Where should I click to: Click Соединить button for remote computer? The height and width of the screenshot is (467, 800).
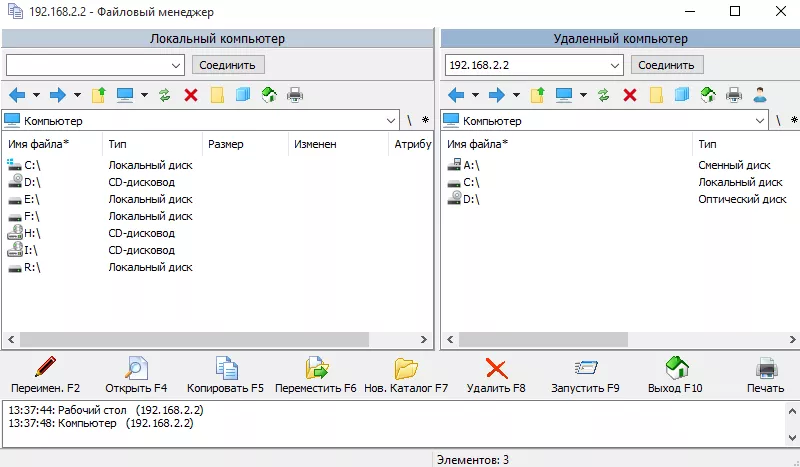click(x=666, y=65)
